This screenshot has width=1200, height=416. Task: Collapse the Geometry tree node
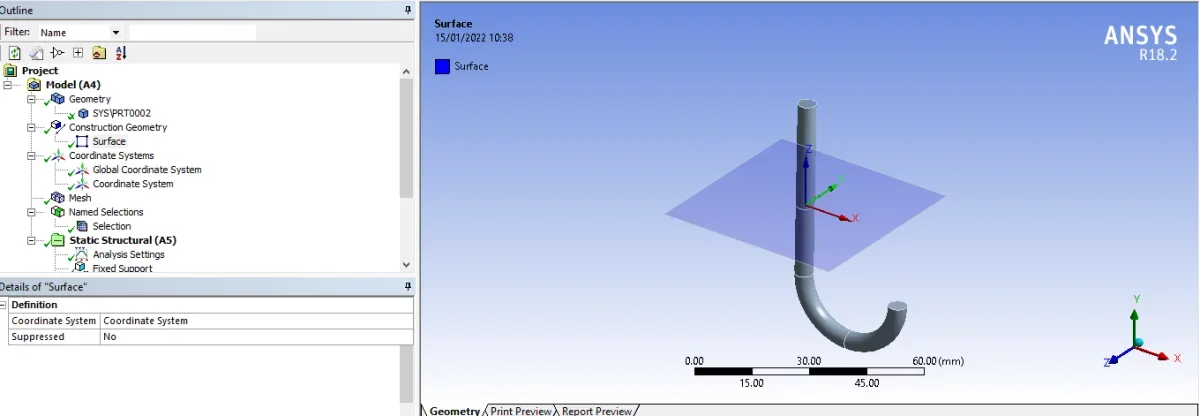tap(31, 99)
